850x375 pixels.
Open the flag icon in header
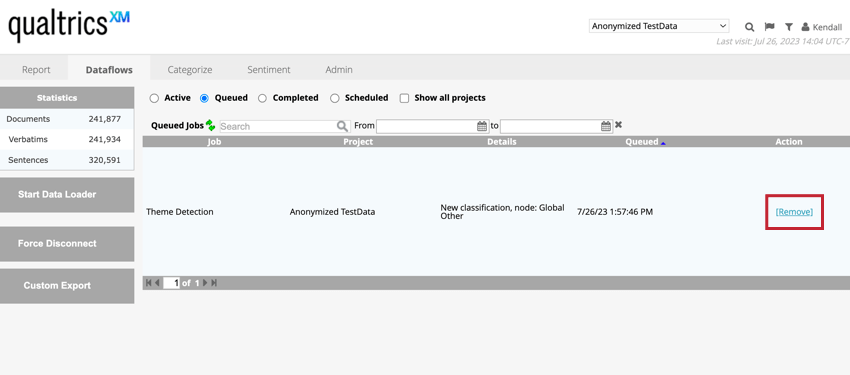coord(769,27)
